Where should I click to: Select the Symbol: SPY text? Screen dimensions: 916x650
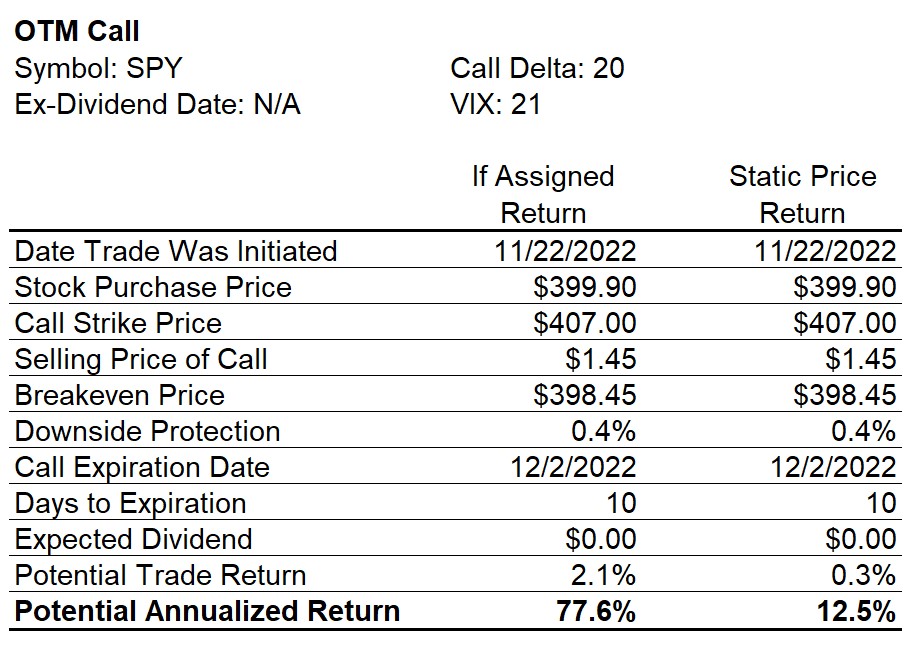tap(98, 68)
